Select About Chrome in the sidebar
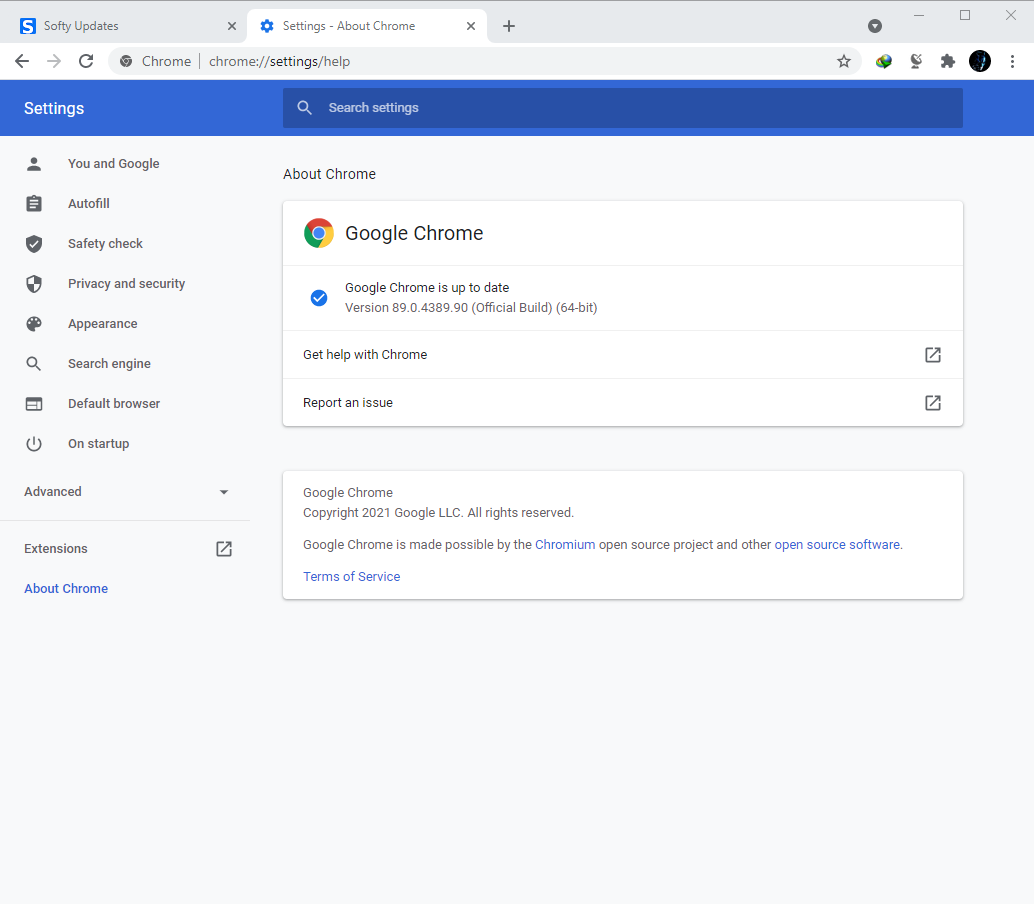 (66, 589)
